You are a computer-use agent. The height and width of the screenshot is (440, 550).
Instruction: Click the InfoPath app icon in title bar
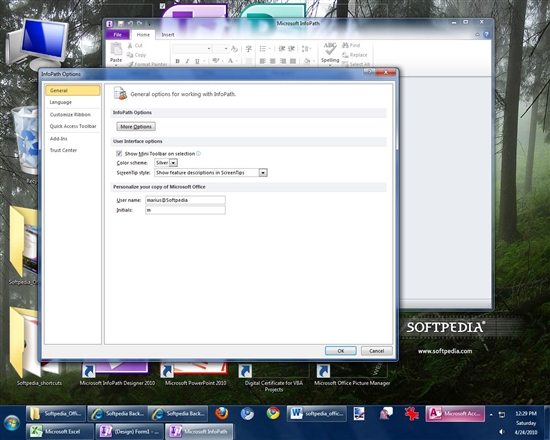pyautogui.click(x=109, y=24)
